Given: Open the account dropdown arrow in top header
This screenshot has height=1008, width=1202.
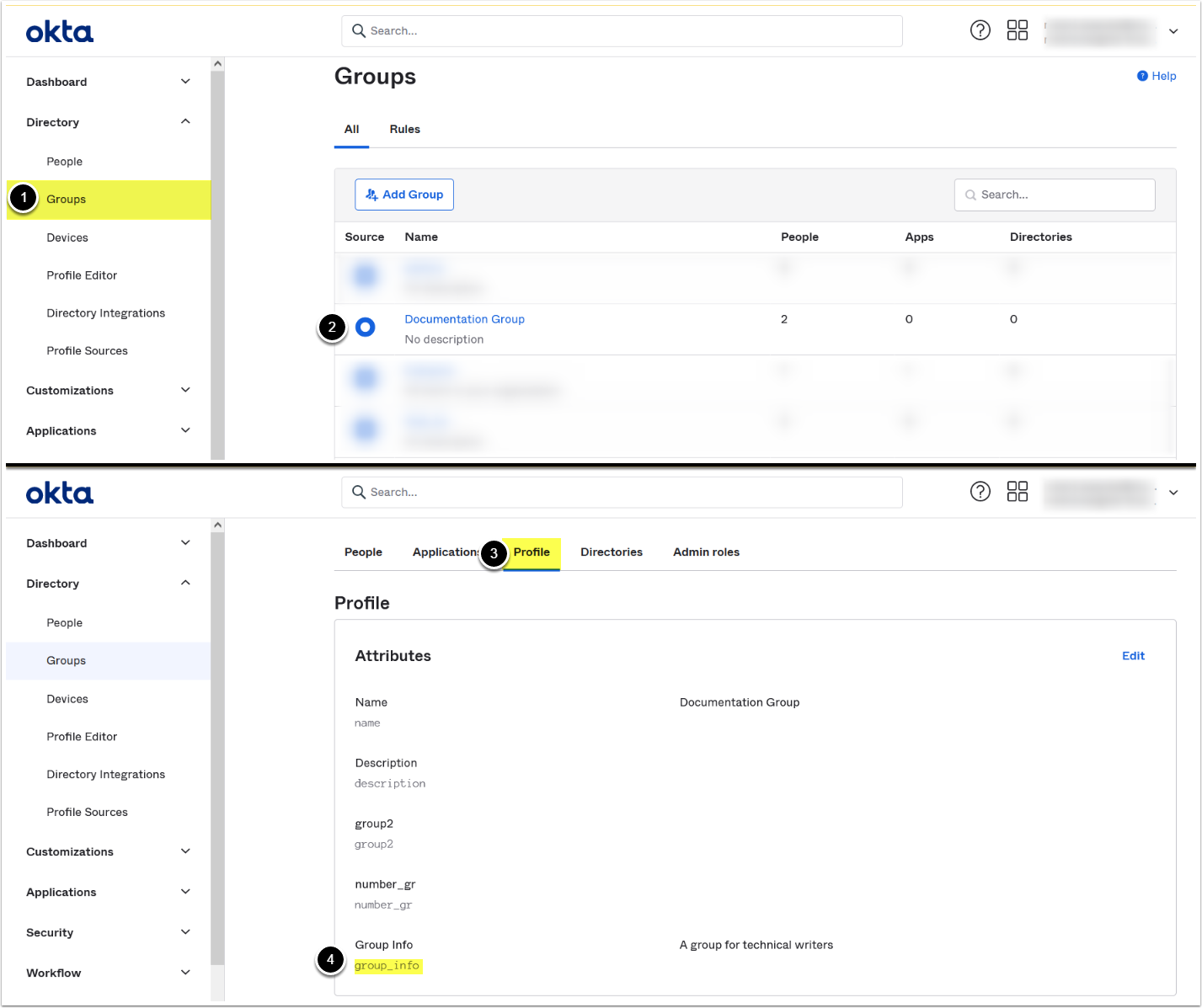Looking at the screenshot, I should pos(1173,31).
